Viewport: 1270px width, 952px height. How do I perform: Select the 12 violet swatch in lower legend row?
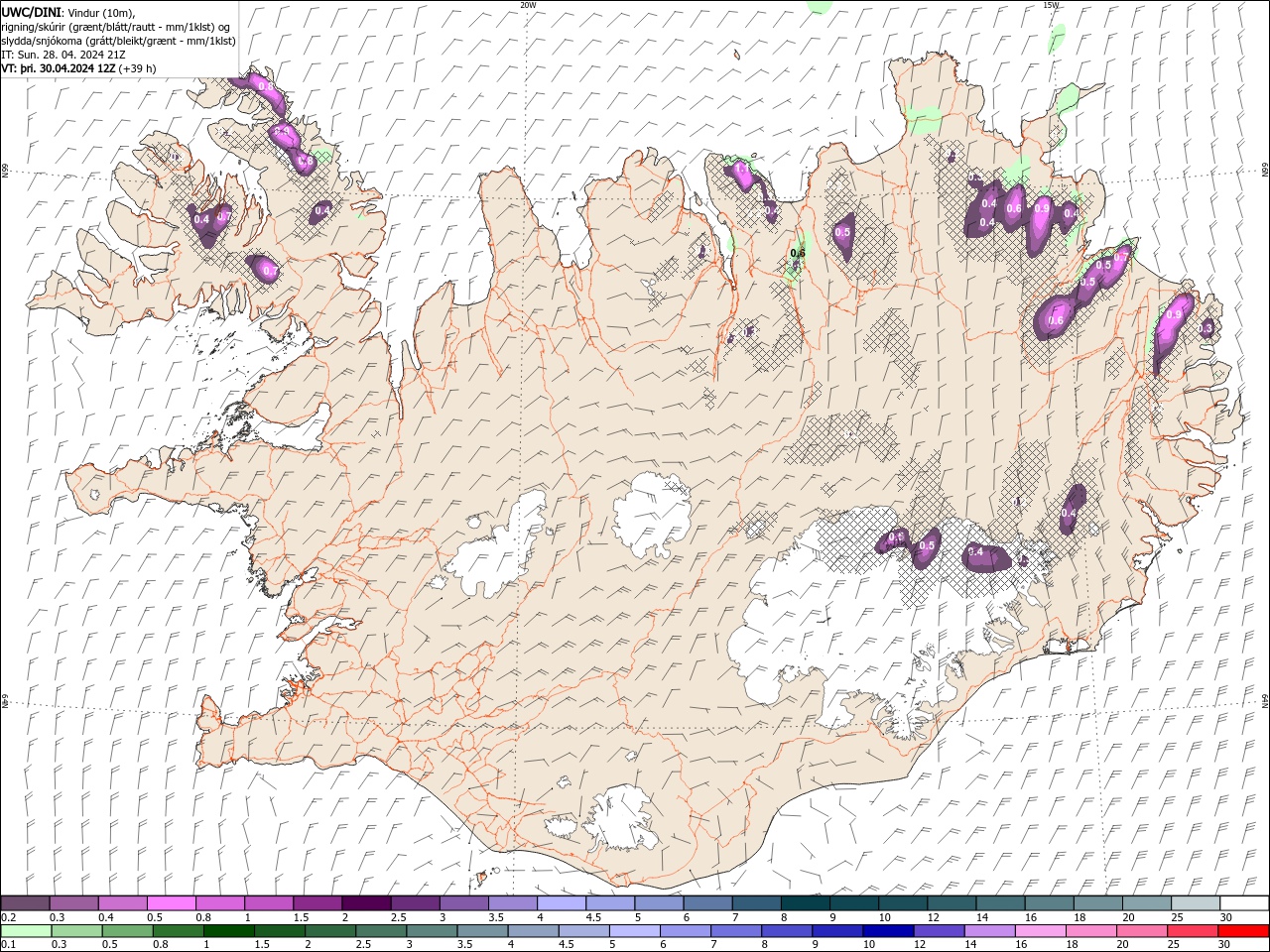click(938, 931)
